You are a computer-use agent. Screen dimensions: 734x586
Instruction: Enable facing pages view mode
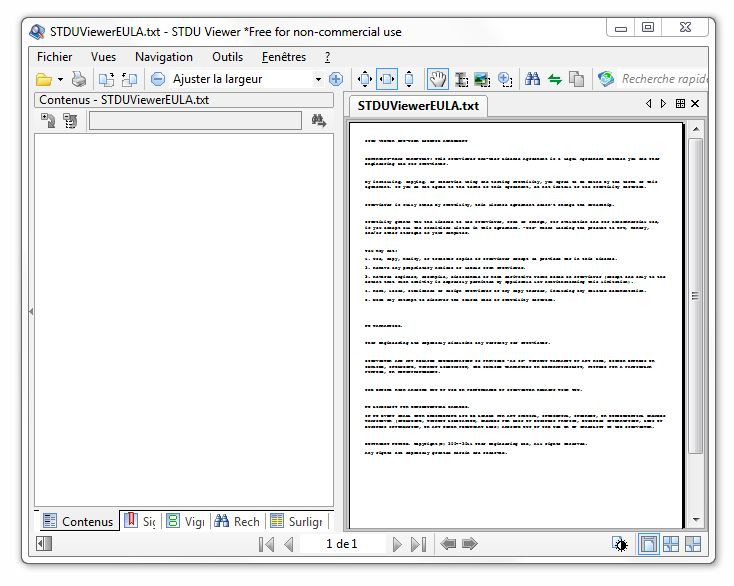click(x=671, y=544)
